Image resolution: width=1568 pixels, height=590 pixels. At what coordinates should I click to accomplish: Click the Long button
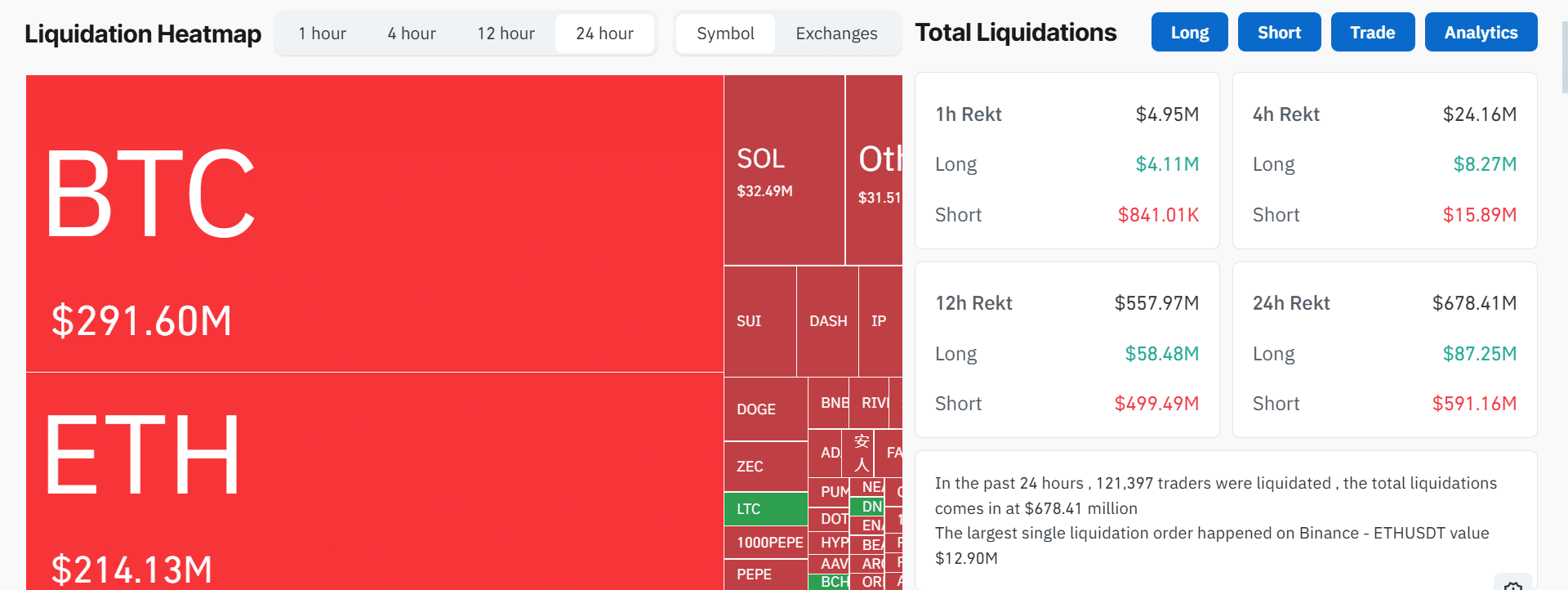[x=1189, y=32]
